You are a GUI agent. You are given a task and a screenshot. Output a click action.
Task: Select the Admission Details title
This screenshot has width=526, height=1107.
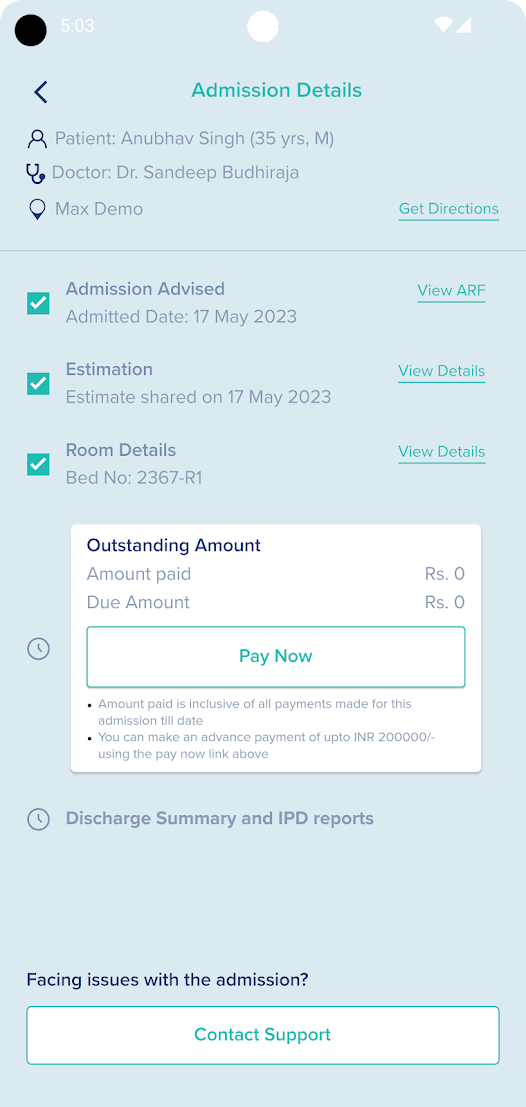pyautogui.click(x=277, y=90)
